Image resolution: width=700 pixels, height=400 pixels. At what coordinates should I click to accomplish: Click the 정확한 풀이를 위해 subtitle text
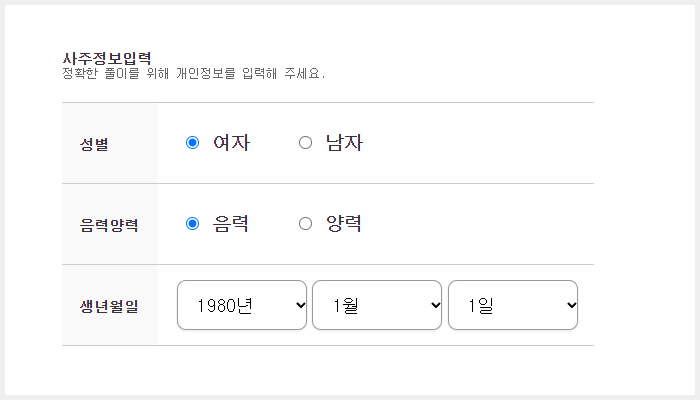[x=116, y=73]
